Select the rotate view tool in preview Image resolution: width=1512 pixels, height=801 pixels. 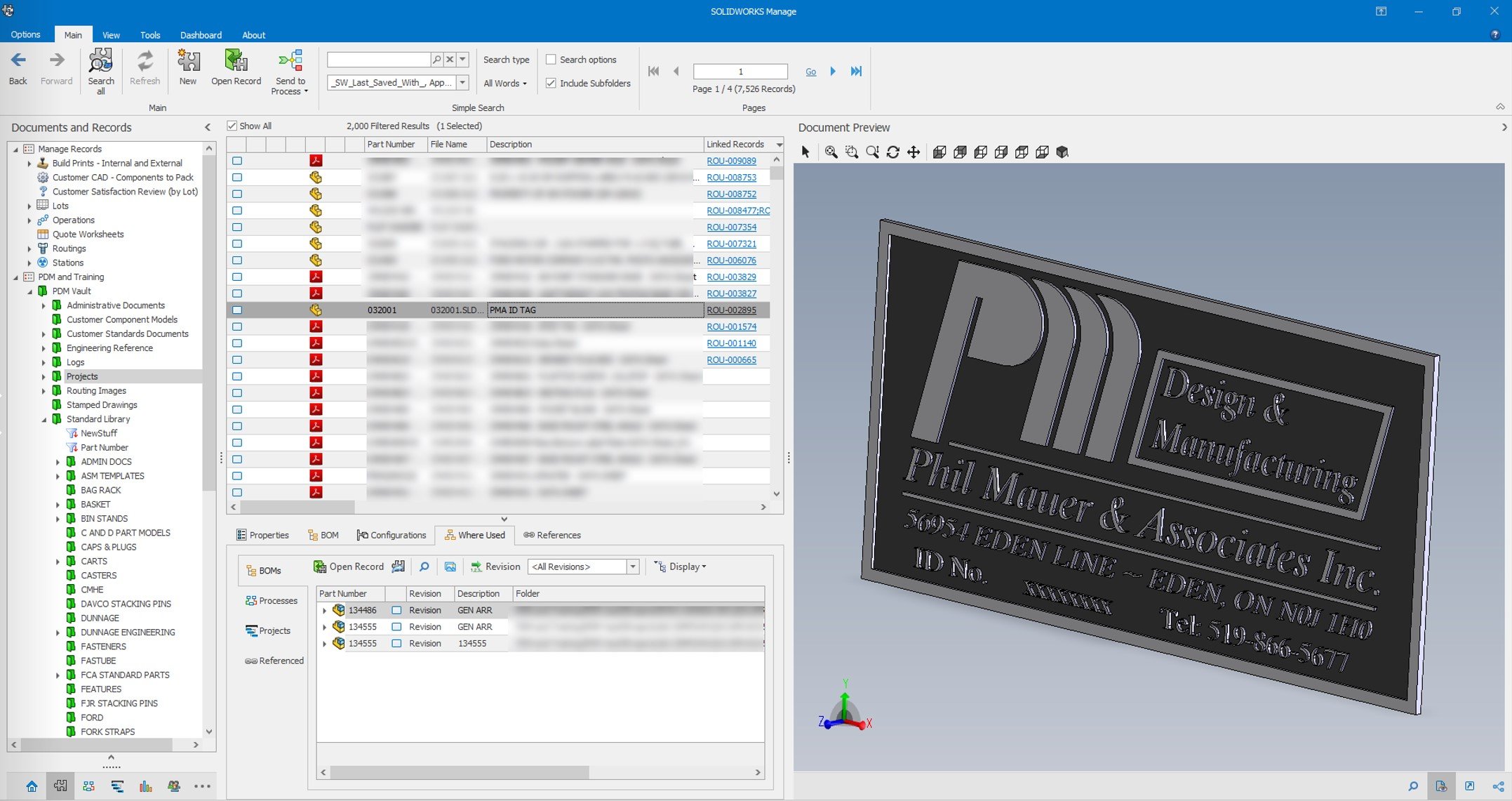tap(893, 152)
